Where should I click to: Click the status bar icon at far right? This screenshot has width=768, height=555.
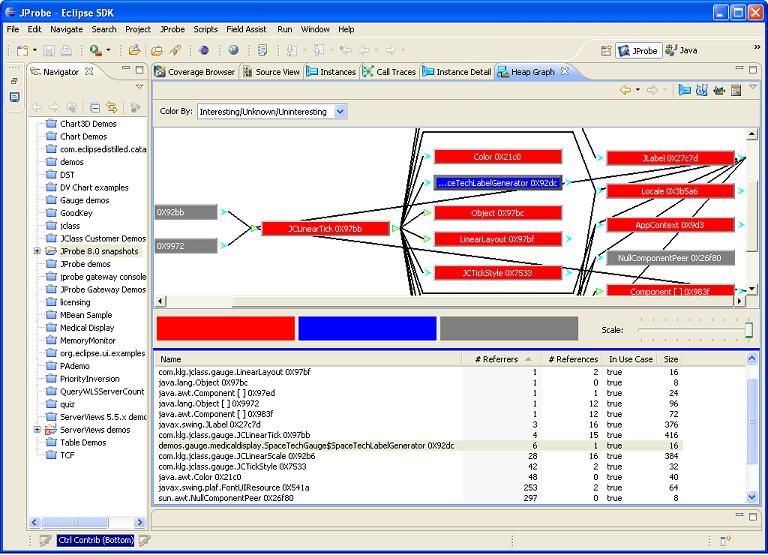(725, 540)
